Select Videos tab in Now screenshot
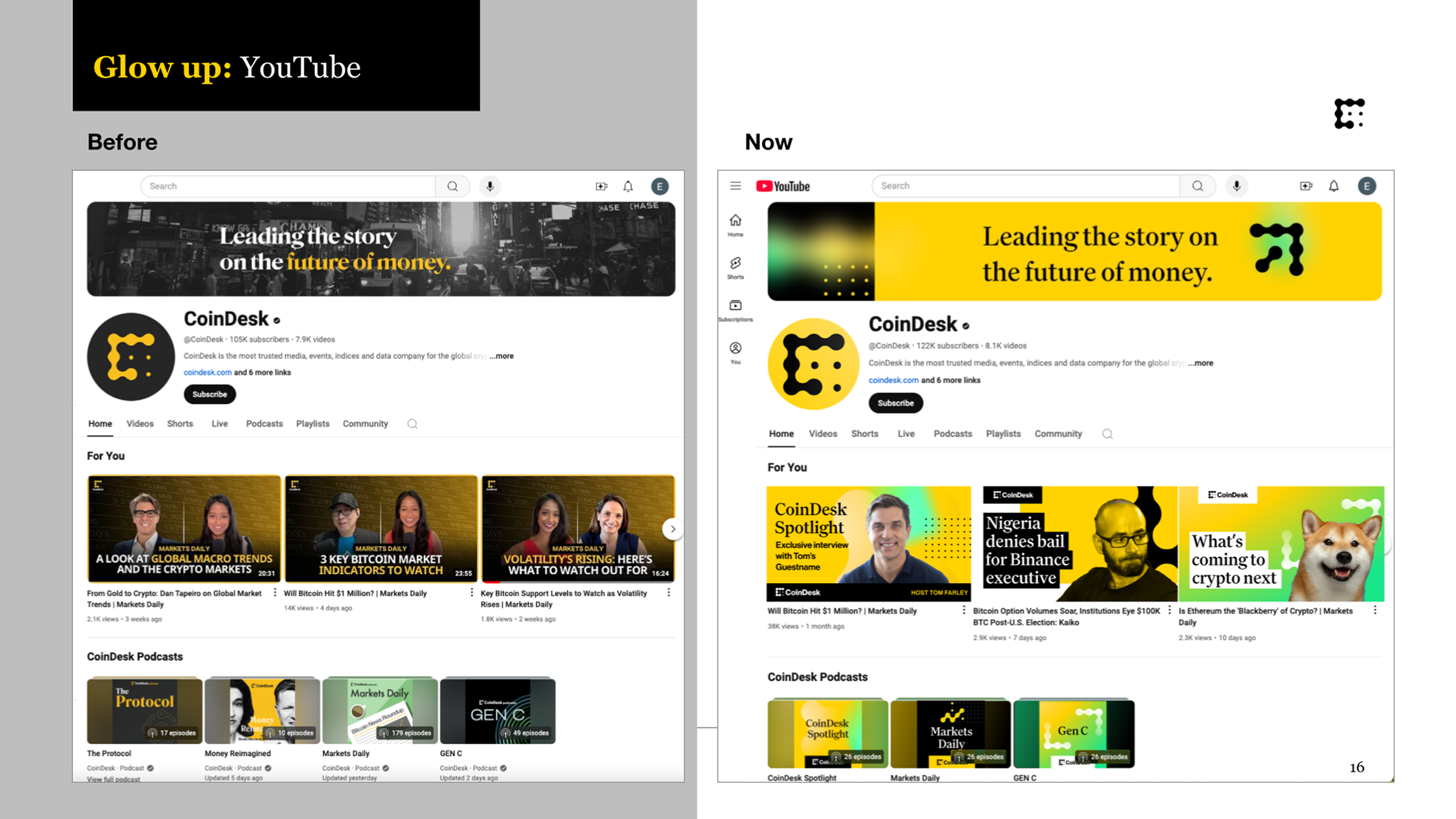 [823, 434]
